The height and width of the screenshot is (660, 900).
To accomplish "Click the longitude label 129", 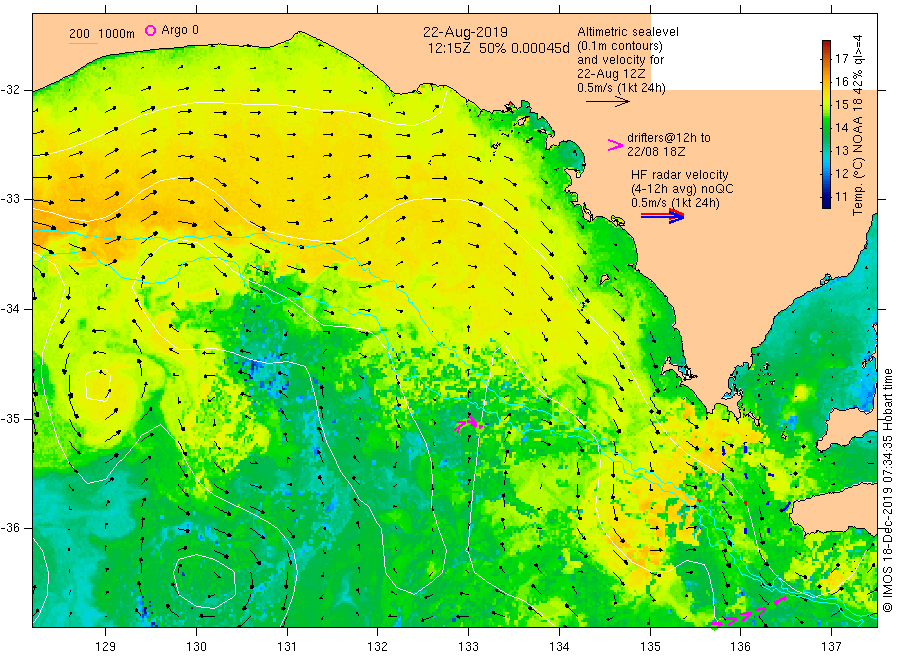I will point(106,647).
